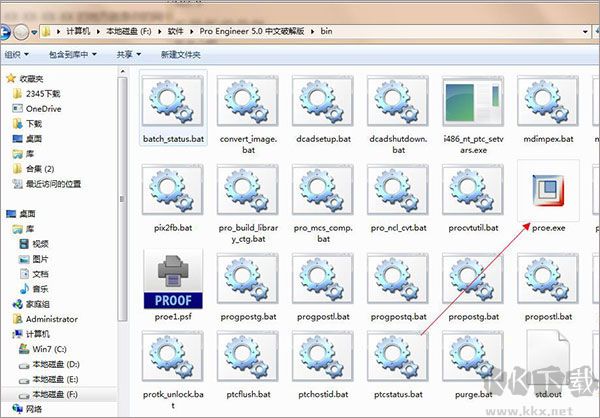Screen dimensions: 600x418
Task: Select the convert_image.bat file icon
Action: coord(248,101)
